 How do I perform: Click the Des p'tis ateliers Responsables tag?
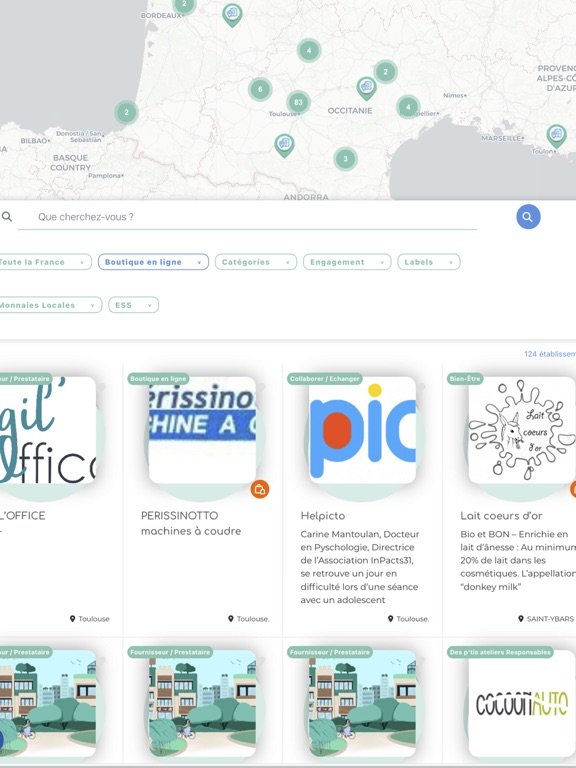pyautogui.click(x=500, y=652)
